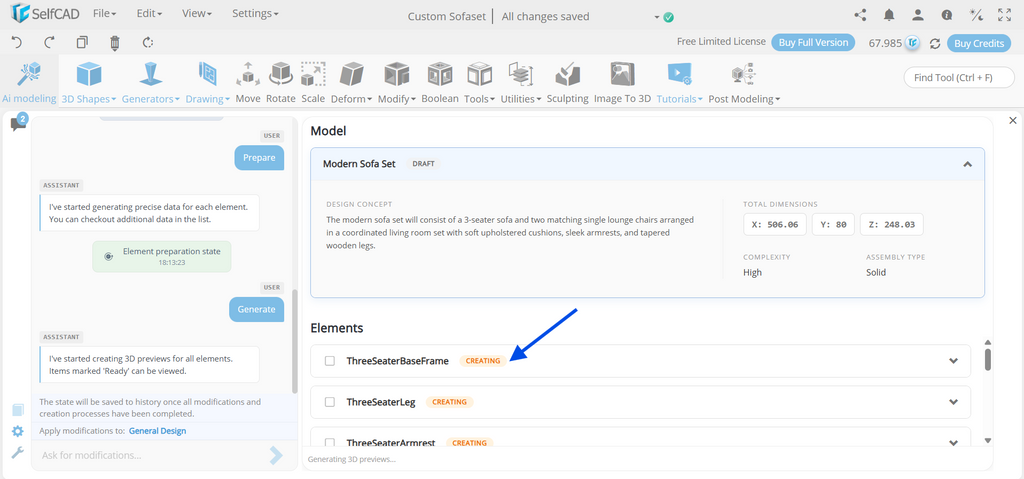
Task: Expand the ThreeSeaterLeg element row
Action: tap(953, 402)
